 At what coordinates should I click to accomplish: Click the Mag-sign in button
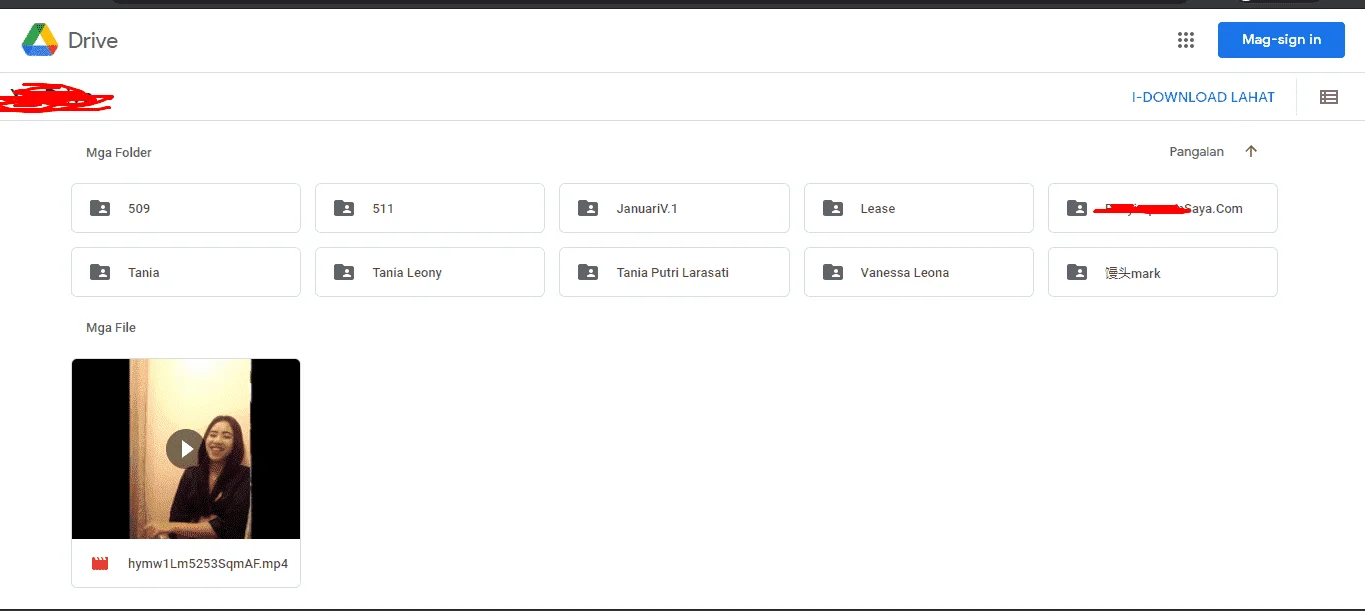click(x=1281, y=40)
